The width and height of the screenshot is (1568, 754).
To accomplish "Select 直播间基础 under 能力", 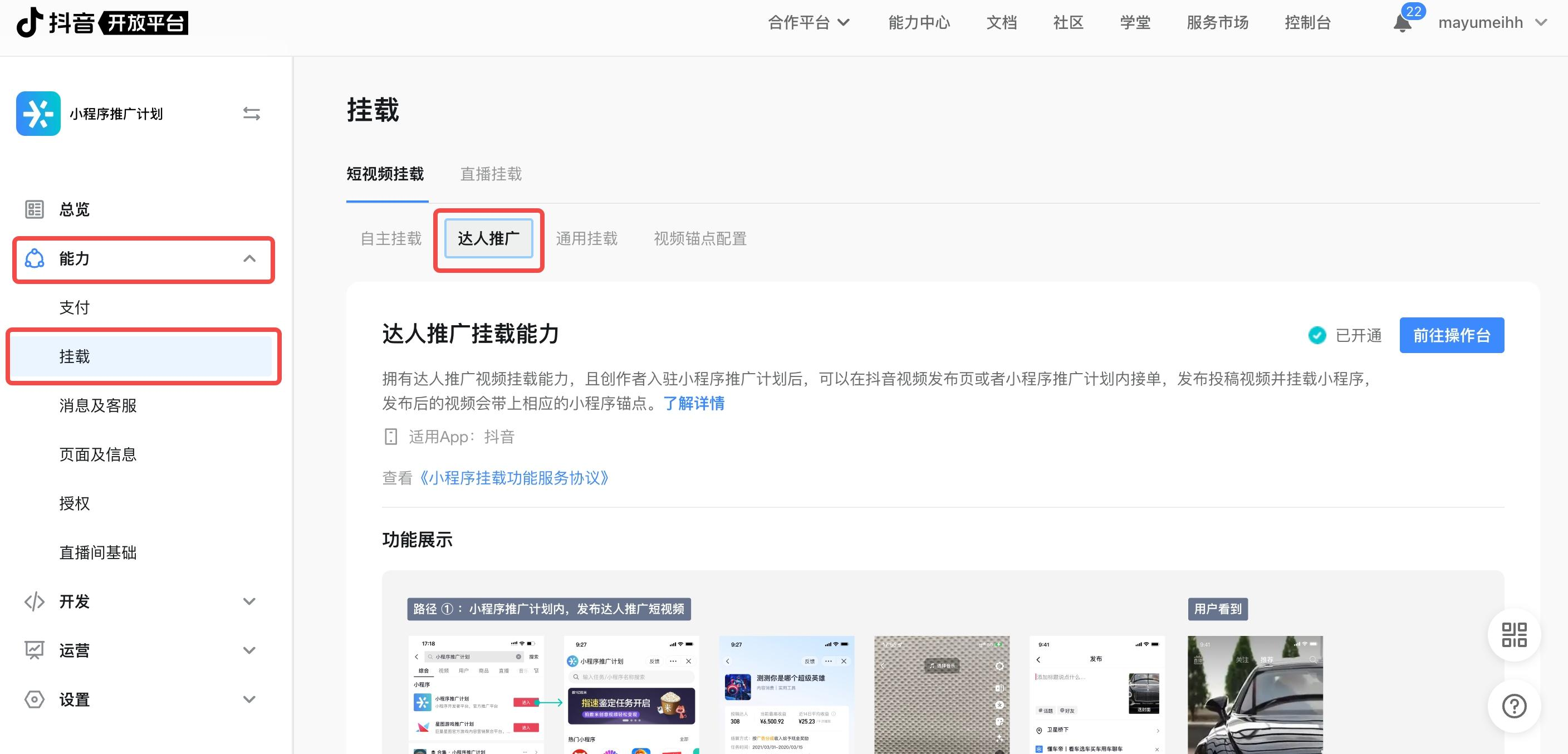I will [x=98, y=552].
